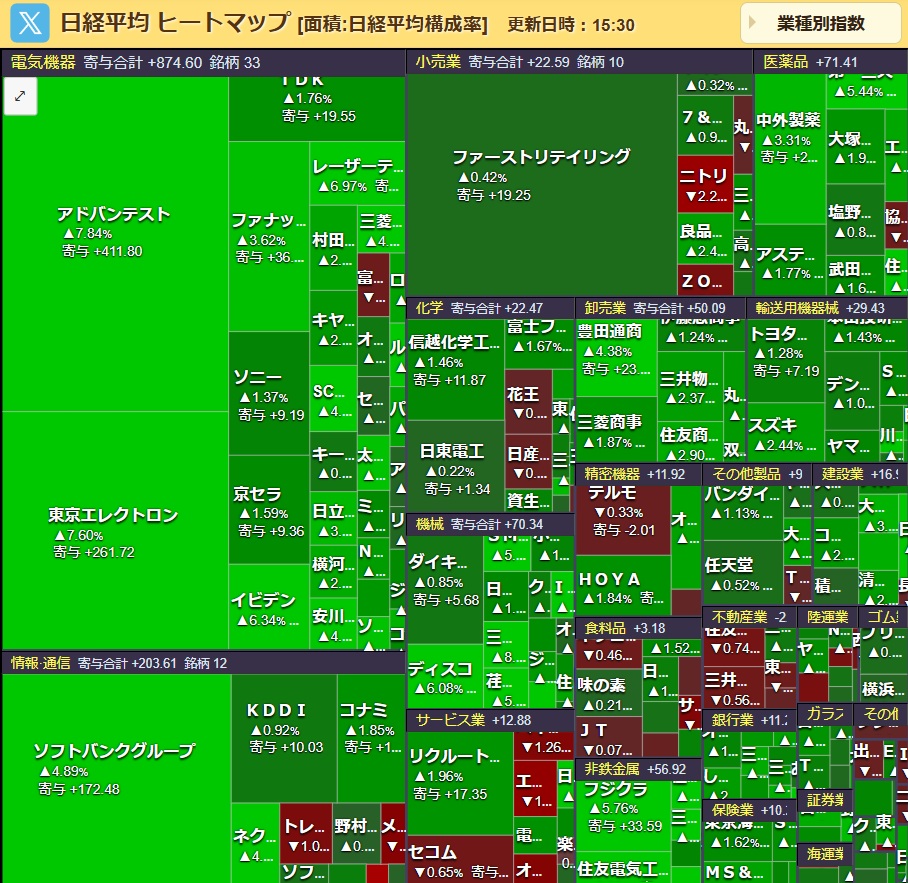Open the 保険業 sector header
Screen dimensions: 908x883
tap(749, 810)
